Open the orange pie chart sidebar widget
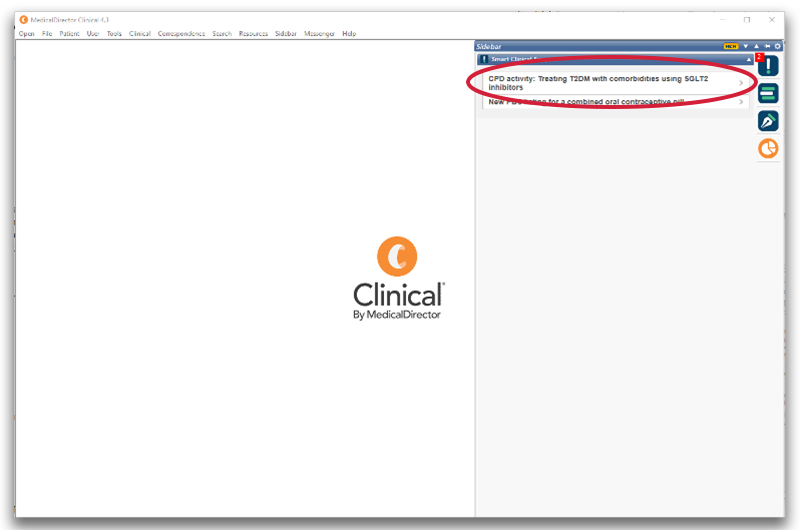The image size is (800, 530). coord(768,148)
